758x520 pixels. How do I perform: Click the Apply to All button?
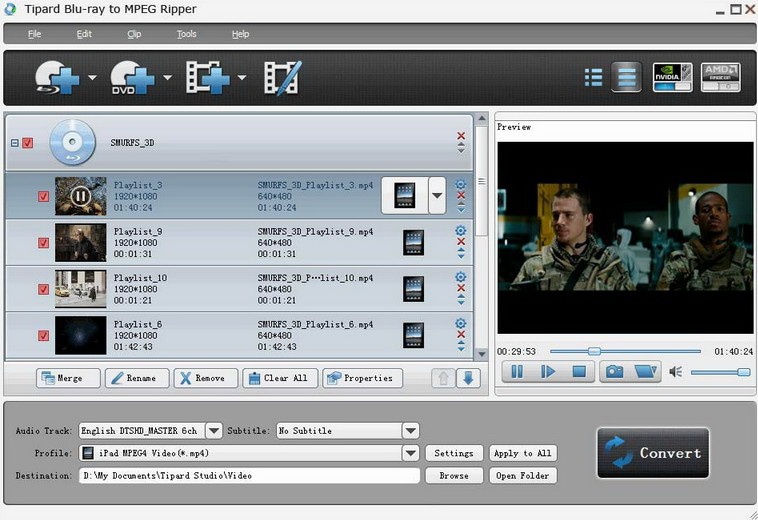522,453
